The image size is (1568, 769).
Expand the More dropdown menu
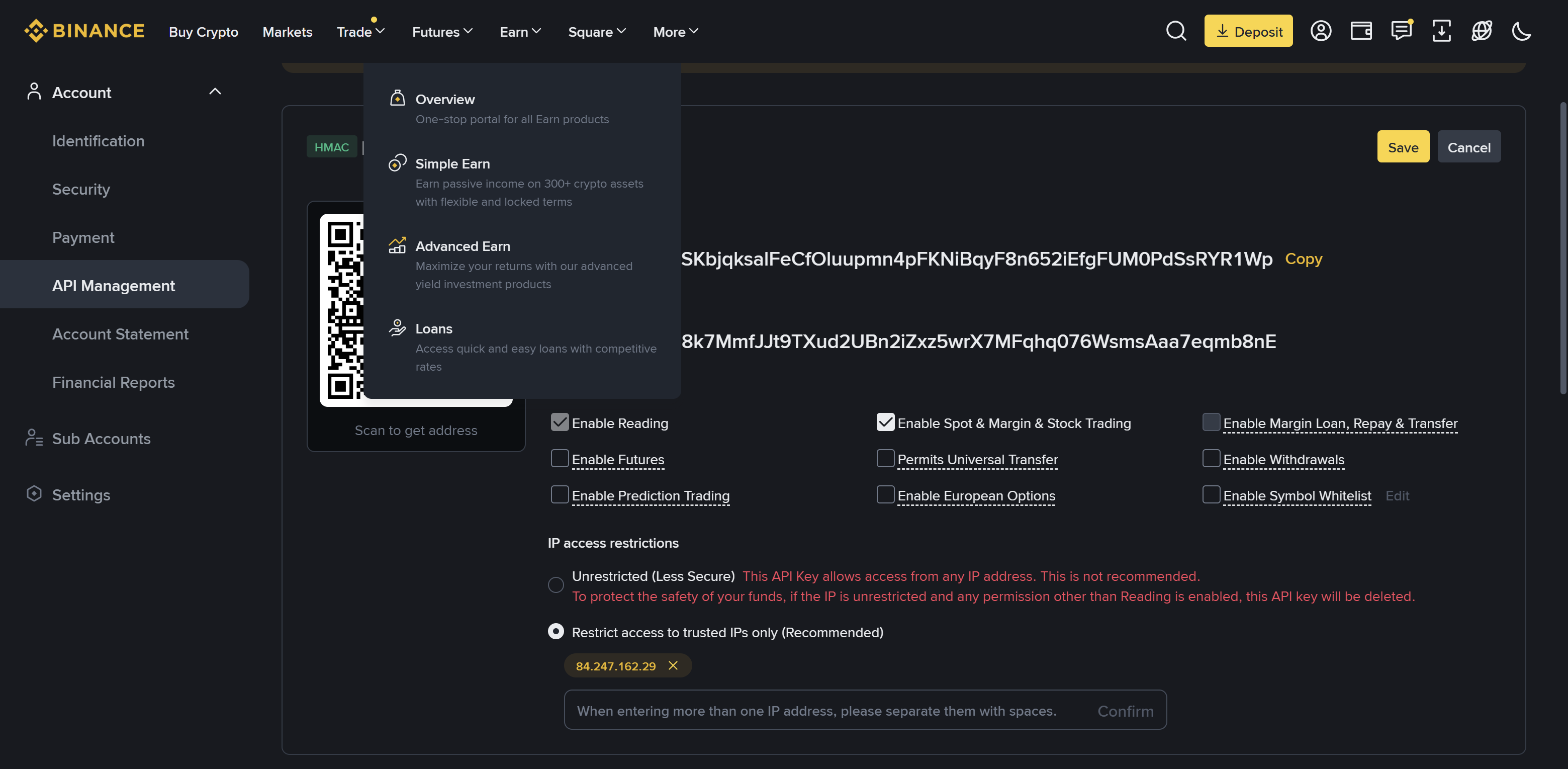point(676,32)
